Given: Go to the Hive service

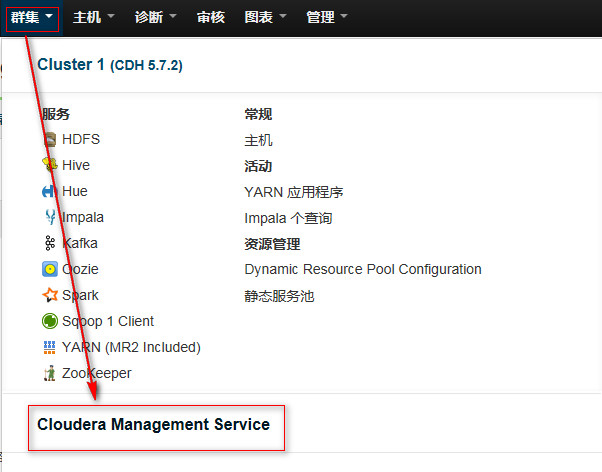Looking at the screenshot, I should [x=76, y=165].
